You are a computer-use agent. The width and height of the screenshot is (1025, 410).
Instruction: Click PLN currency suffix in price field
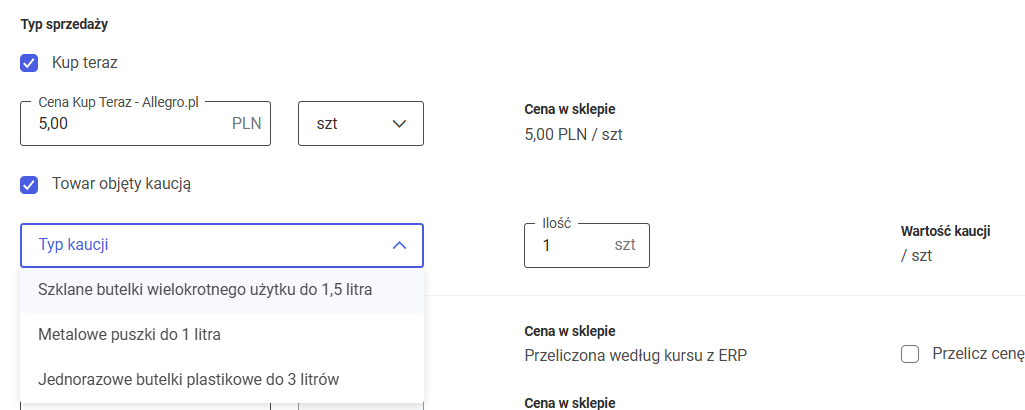click(x=246, y=125)
